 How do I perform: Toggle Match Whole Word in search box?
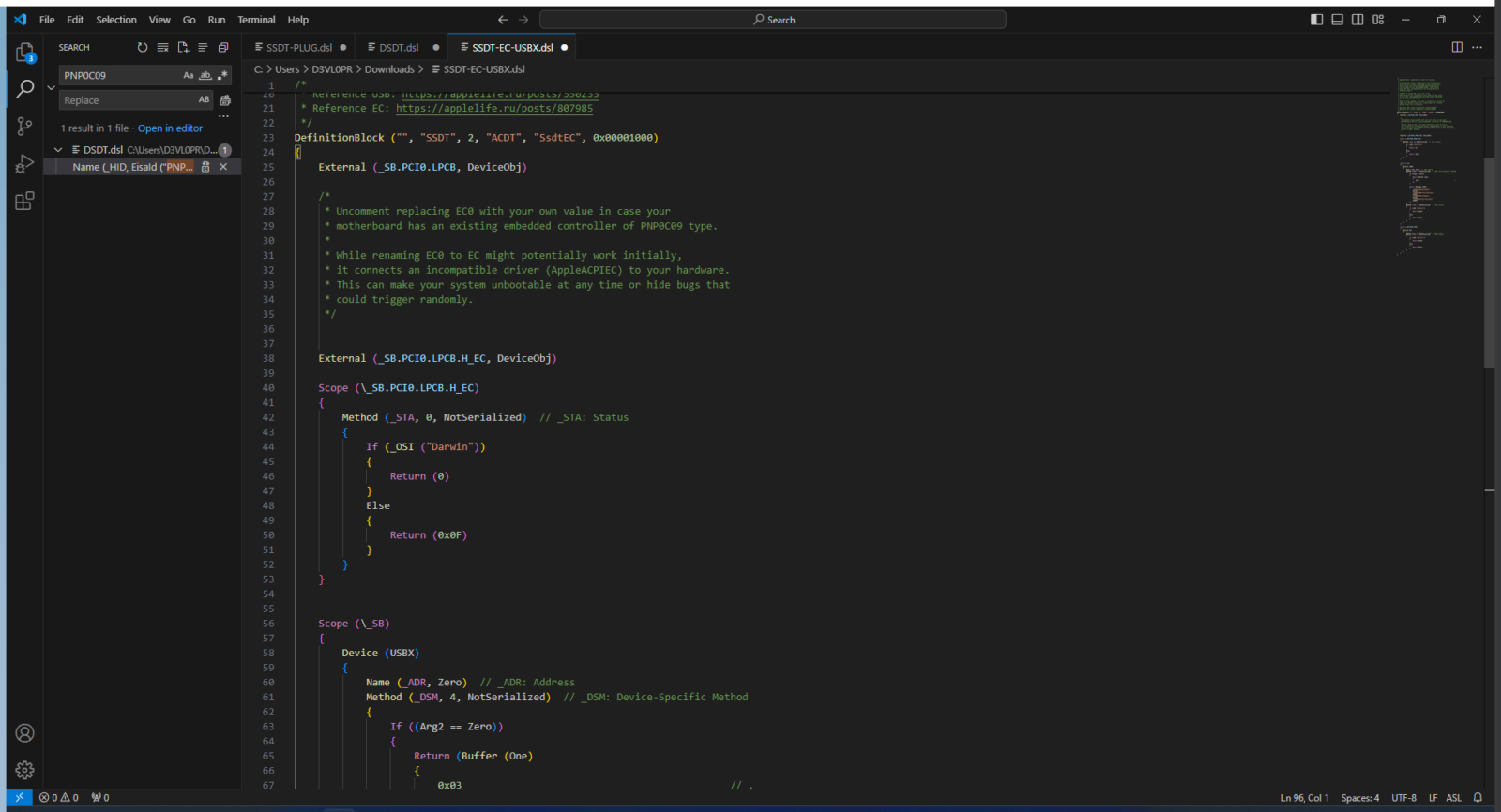click(205, 75)
